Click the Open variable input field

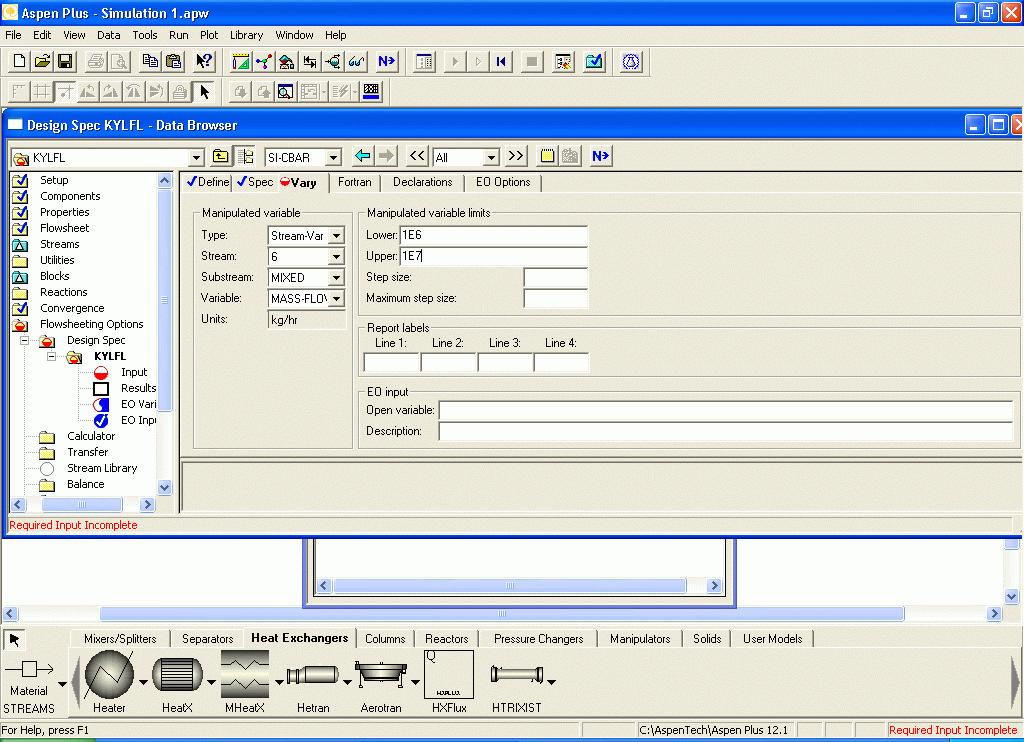click(x=726, y=410)
